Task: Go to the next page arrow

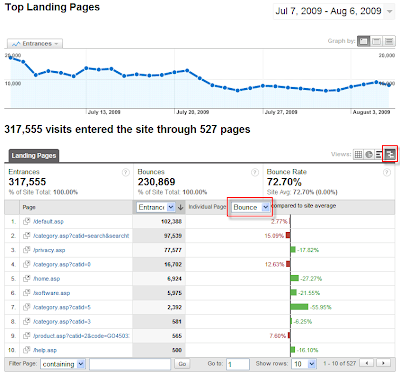Action: (383, 363)
